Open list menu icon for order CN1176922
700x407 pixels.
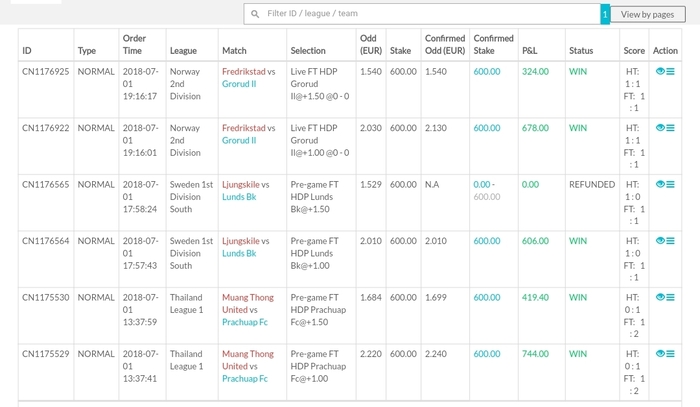[671, 128]
